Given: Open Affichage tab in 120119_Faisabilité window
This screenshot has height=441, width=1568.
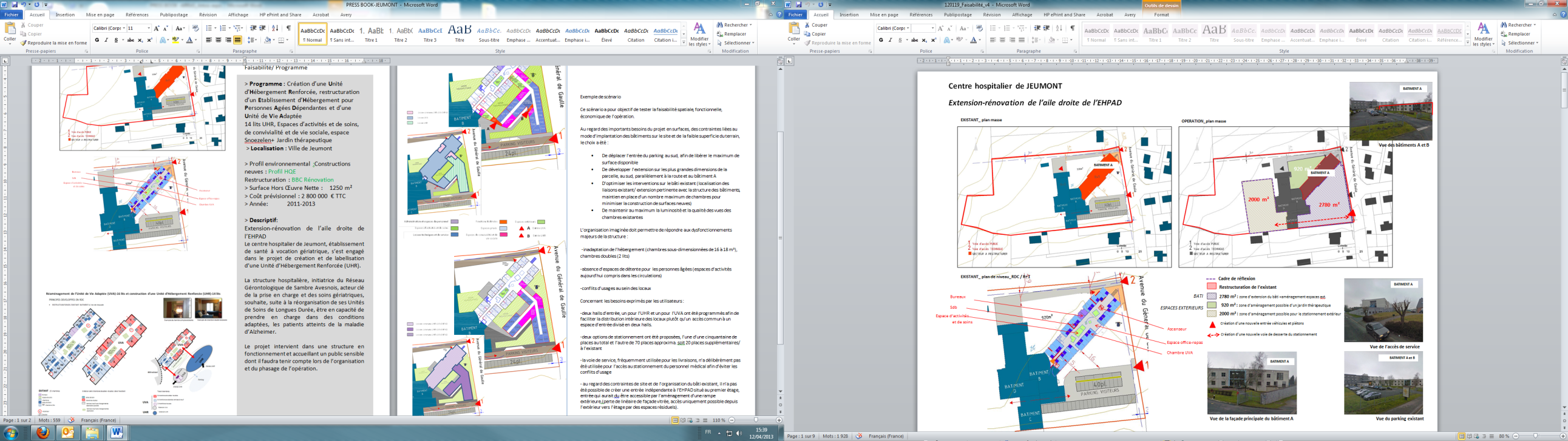Looking at the screenshot, I should 1022,15.
